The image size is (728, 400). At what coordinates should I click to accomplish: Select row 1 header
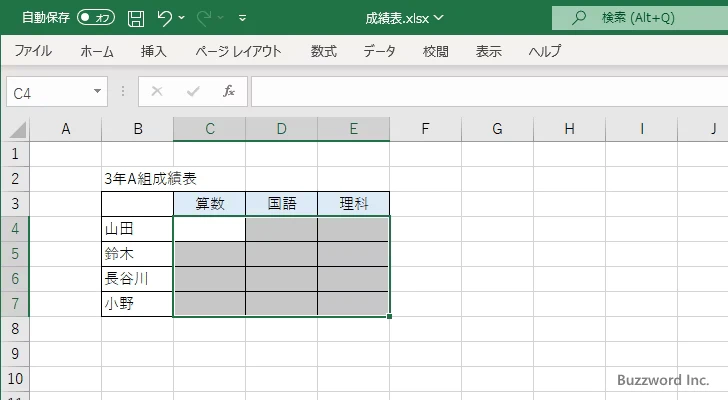[15, 154]
